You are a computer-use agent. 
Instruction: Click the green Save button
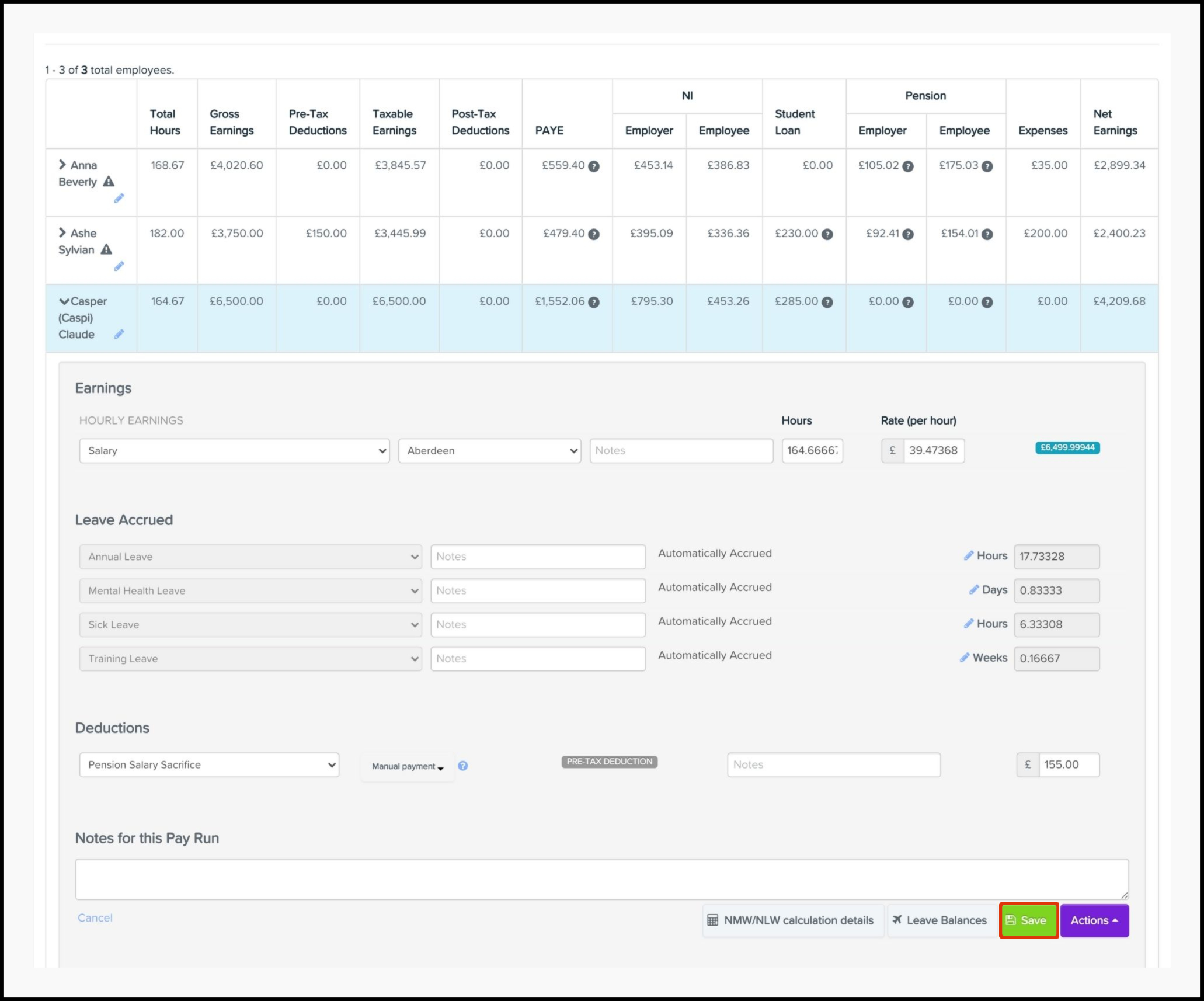coord(1028,920)
